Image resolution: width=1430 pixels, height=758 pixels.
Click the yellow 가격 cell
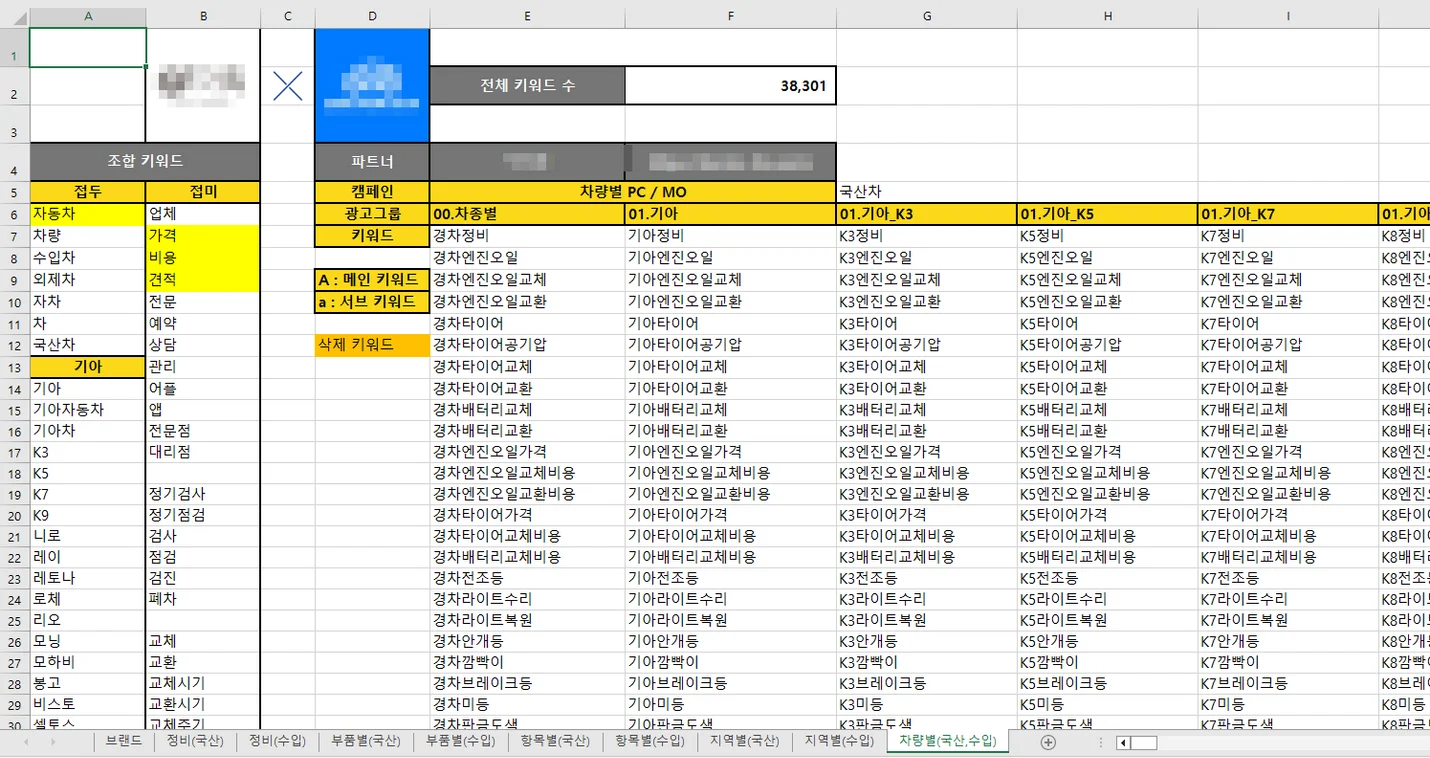point(203,236)
